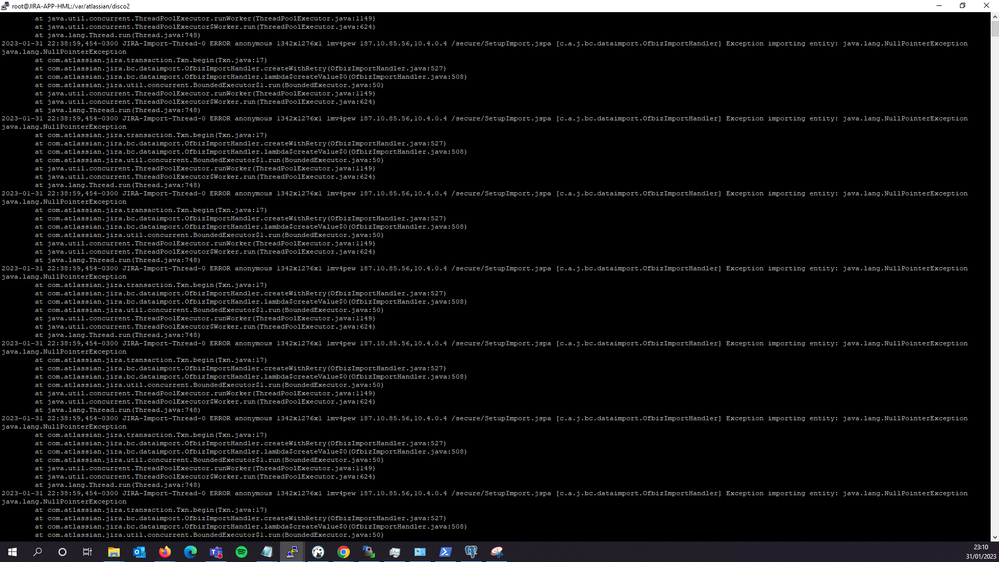This screenshot has width=999, height=562.
Task: Open Google Chrome from the taskbar
Action: pos(343,552)
